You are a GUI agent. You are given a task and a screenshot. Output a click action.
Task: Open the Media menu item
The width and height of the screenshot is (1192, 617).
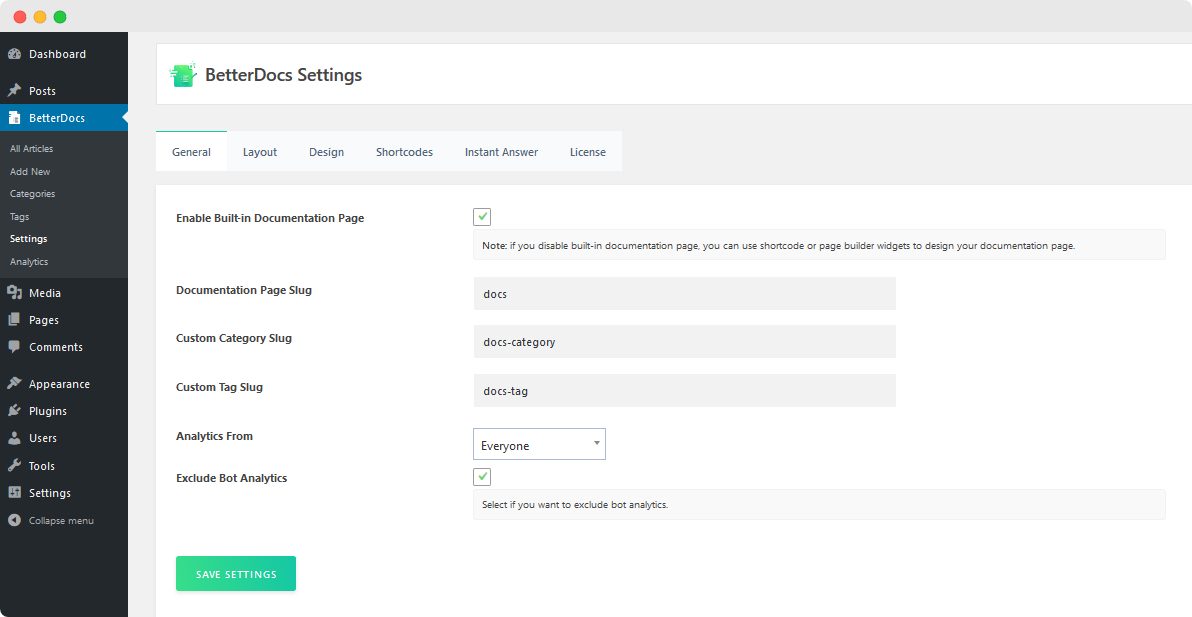(64, 293)
